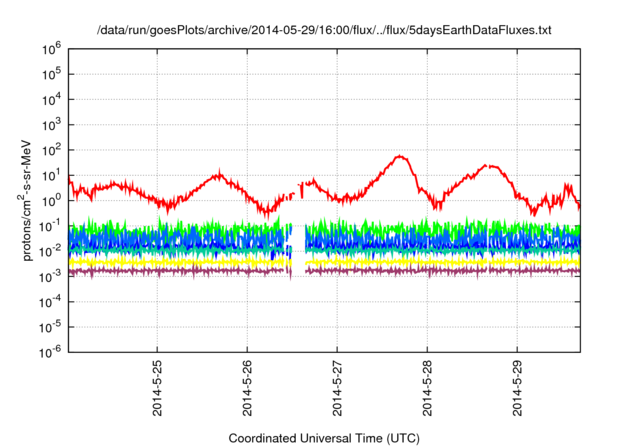Click the 2014-5-28 date label
This screenshot has width=640, height=448.
[427, 388]
